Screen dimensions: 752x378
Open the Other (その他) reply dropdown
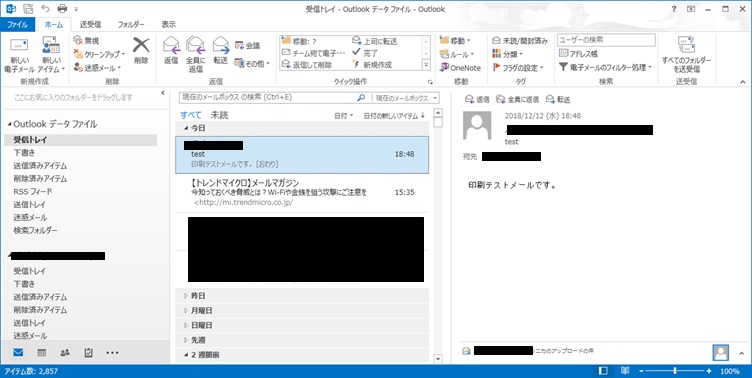(x=252, y=63)
